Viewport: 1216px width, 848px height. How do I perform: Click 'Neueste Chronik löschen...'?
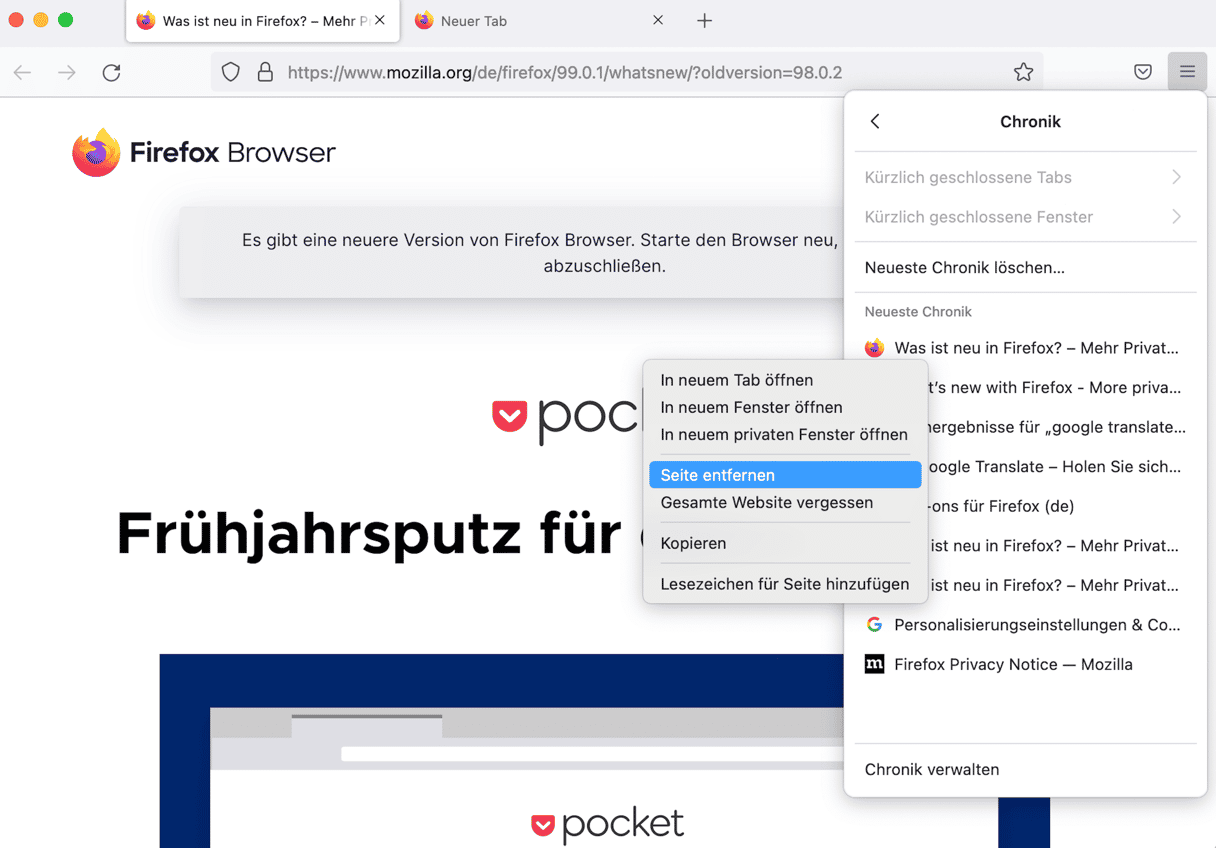click(1025, 267)
